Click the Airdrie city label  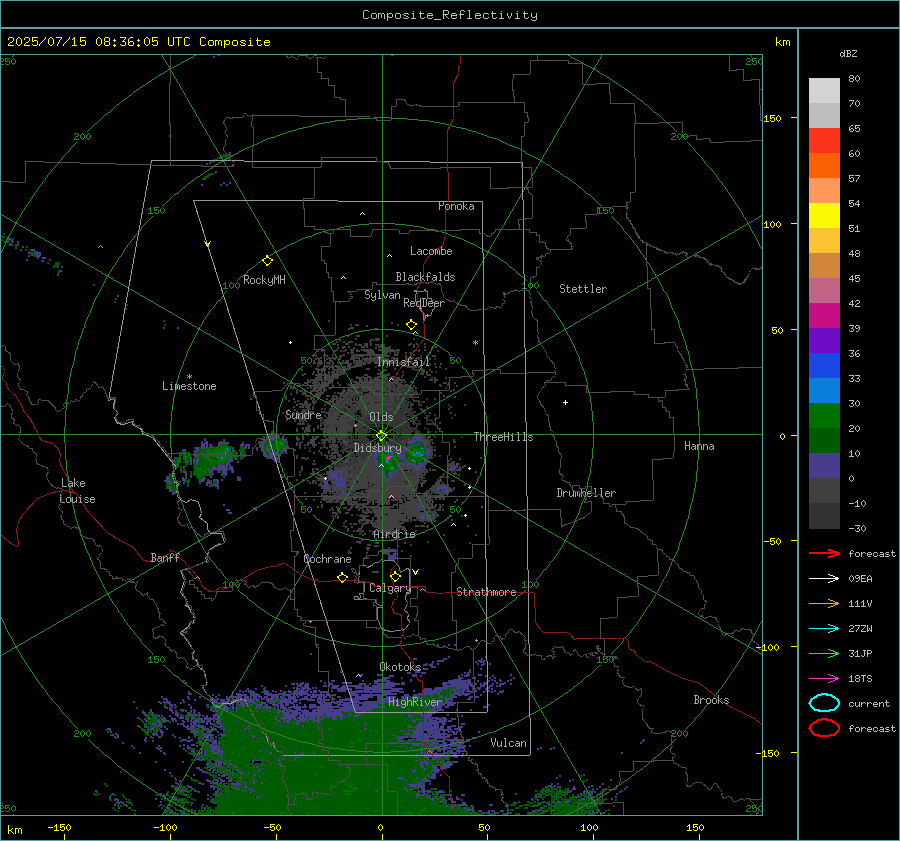point(394,534)
